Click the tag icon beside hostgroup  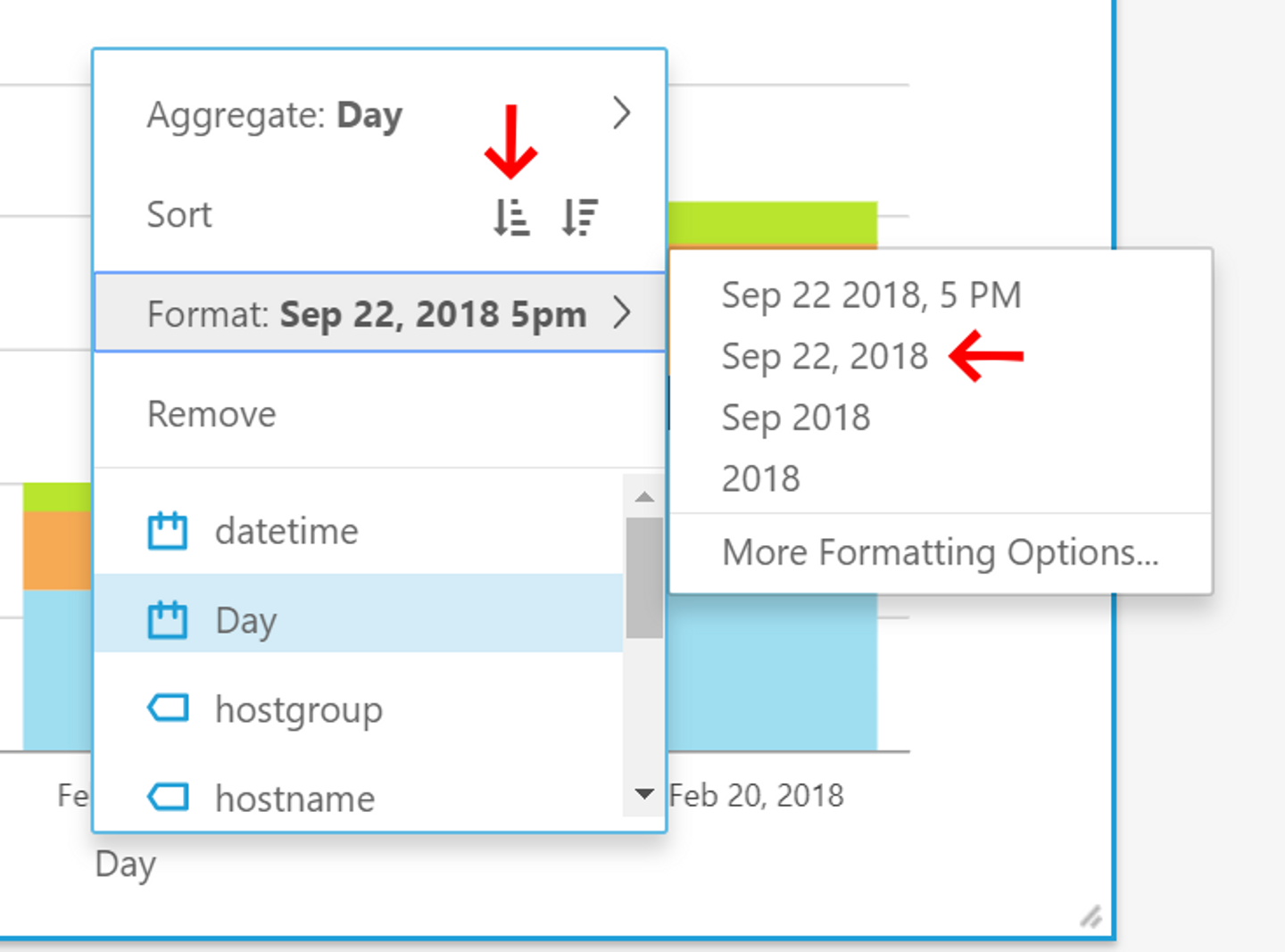point(168,708)
